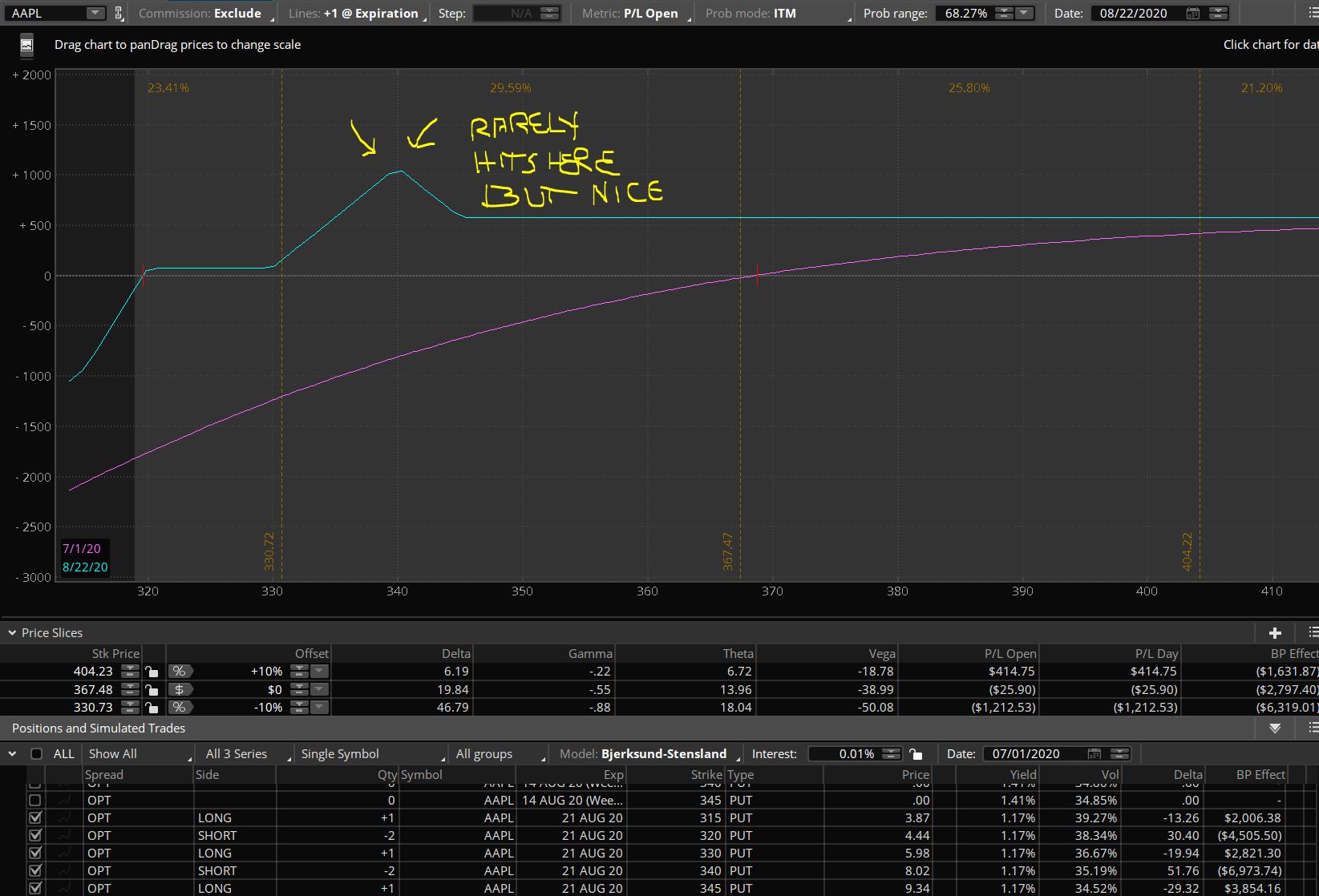Collapse the Price Slices section

coord(12,633)
